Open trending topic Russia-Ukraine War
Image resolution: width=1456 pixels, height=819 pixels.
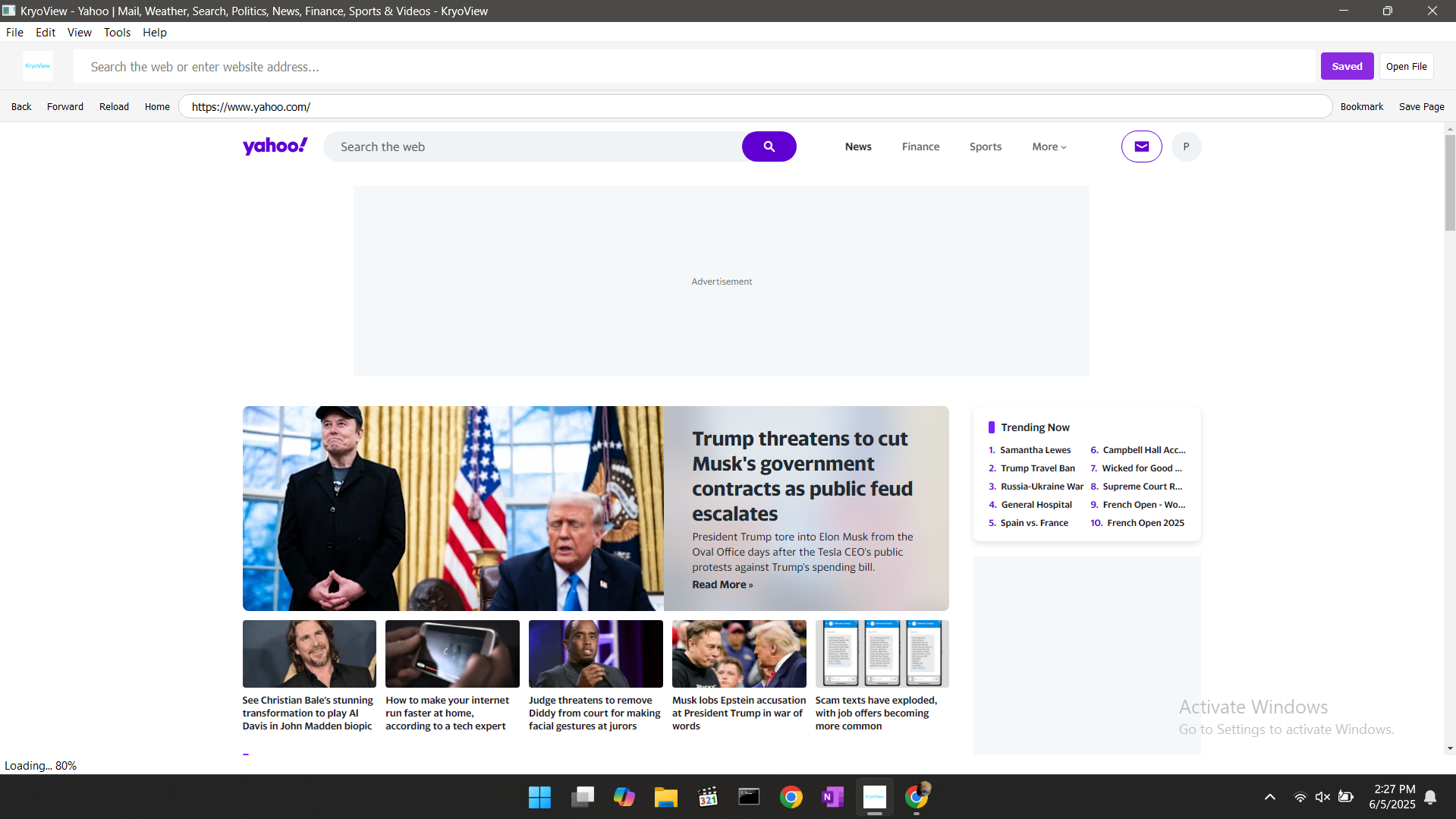coord(1042,487)
